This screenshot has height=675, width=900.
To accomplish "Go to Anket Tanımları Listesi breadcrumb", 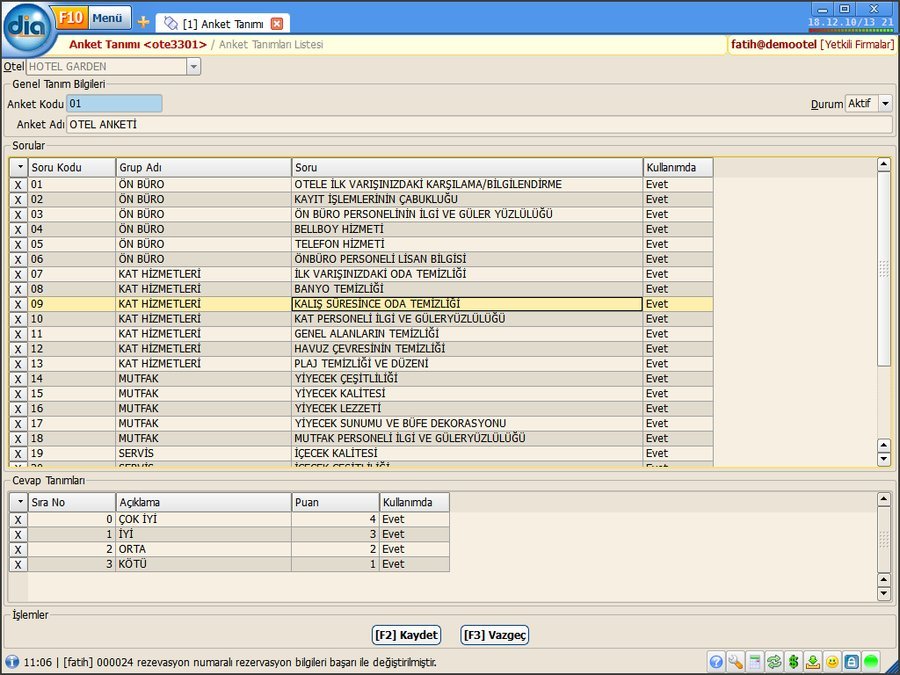I will (x=271, y=44).
